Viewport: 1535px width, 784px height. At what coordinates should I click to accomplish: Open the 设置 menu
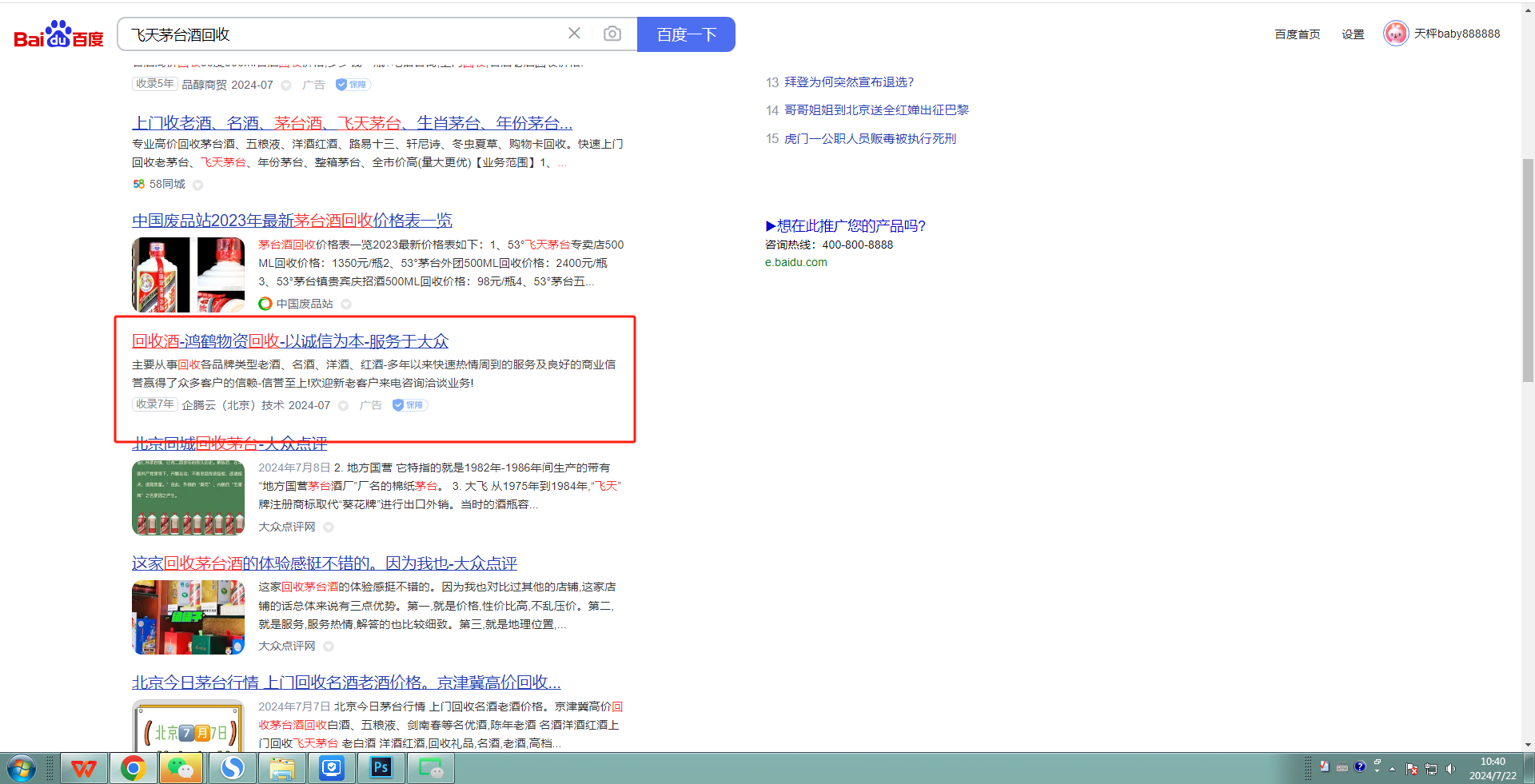(1353, 34)
